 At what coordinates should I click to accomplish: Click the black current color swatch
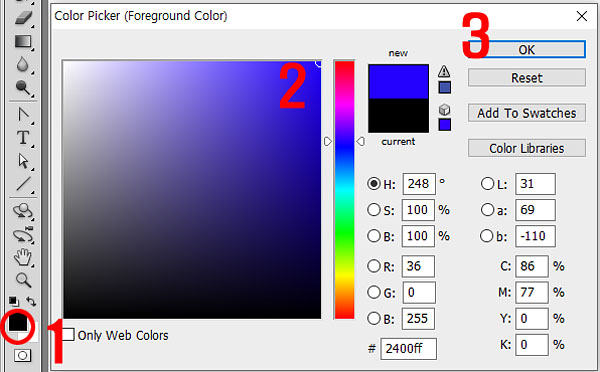(x=398, y=116)
